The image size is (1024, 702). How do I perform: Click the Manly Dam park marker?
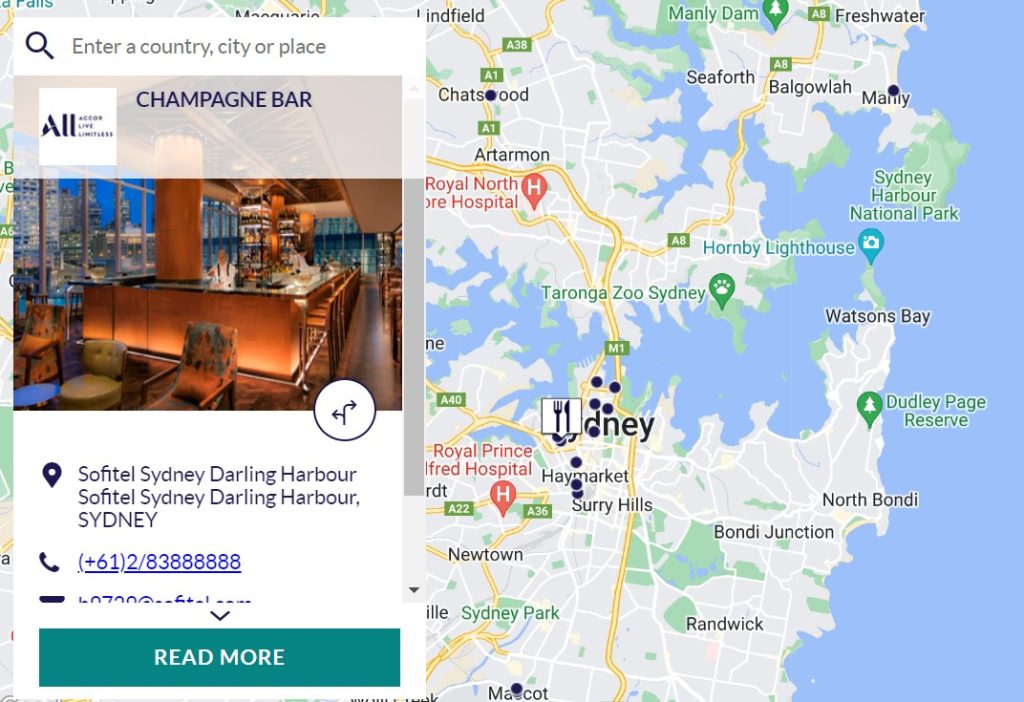[x=775, y=13]
